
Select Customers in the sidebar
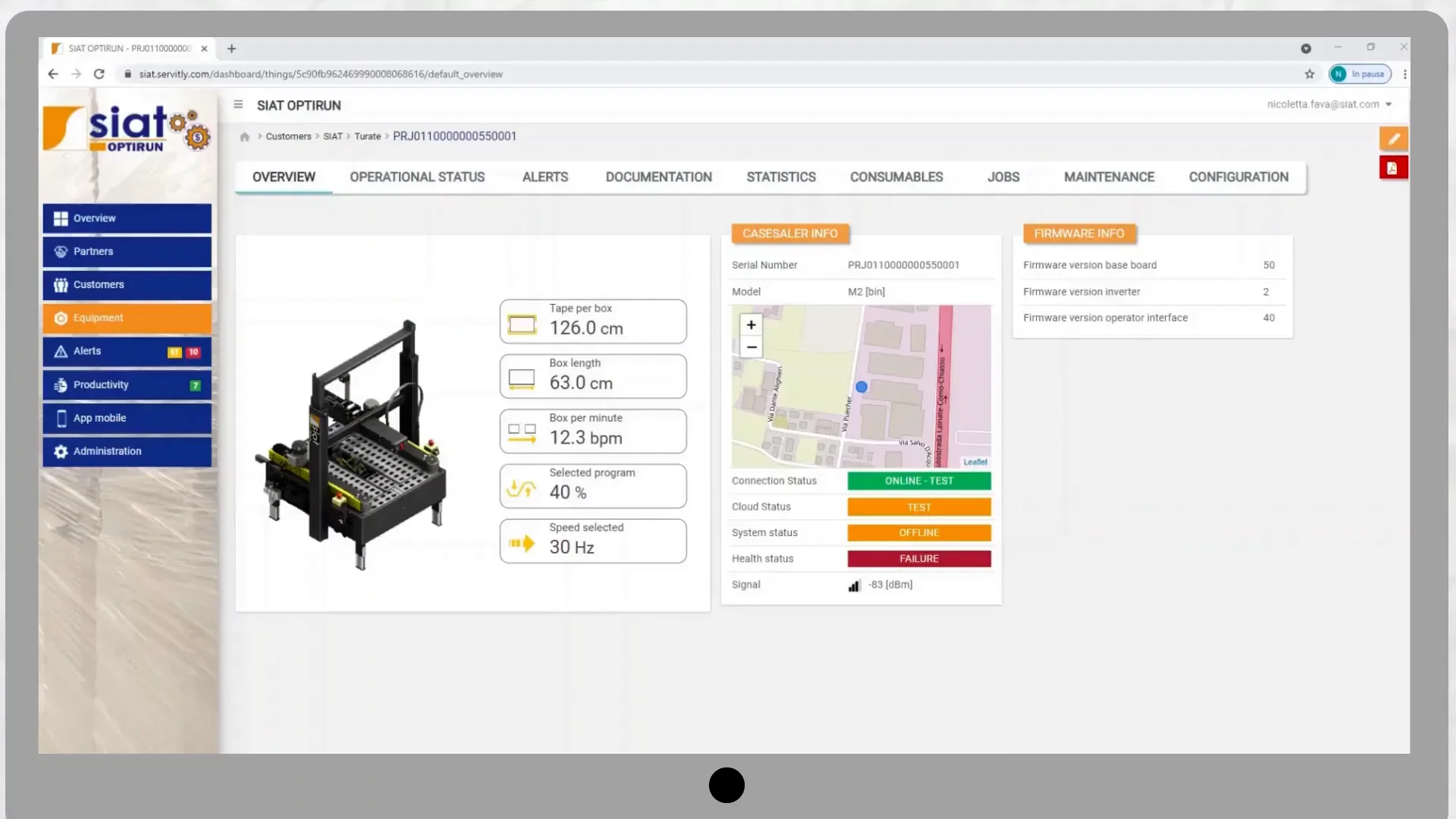click(x=127, y=285)
